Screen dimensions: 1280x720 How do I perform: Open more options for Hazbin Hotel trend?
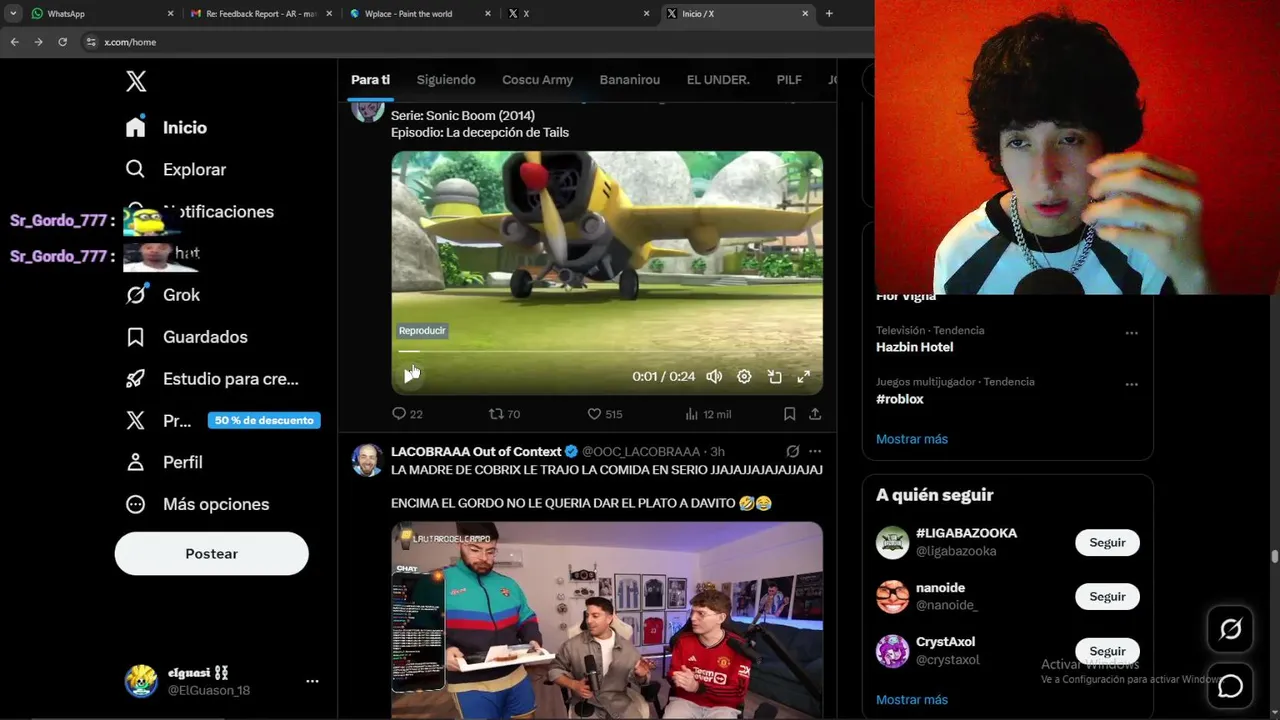click(x=1131, y=333)
